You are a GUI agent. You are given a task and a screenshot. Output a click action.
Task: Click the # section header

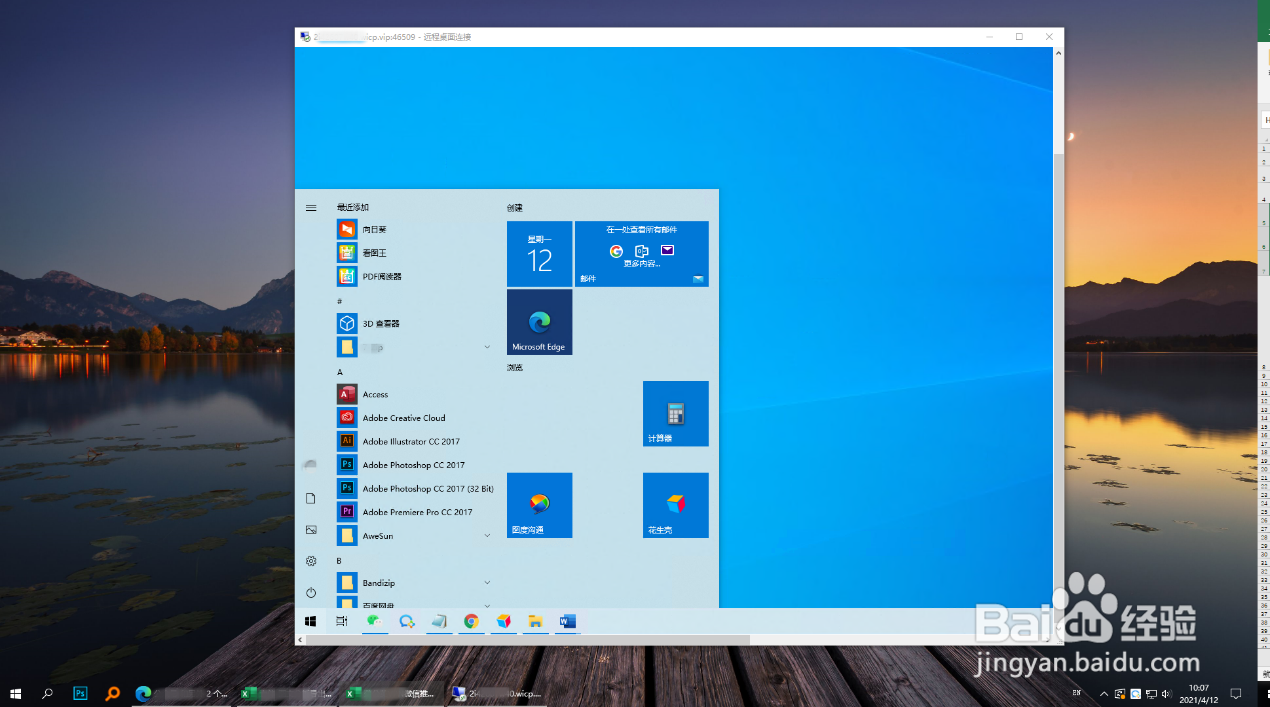[x=340, y=301]
